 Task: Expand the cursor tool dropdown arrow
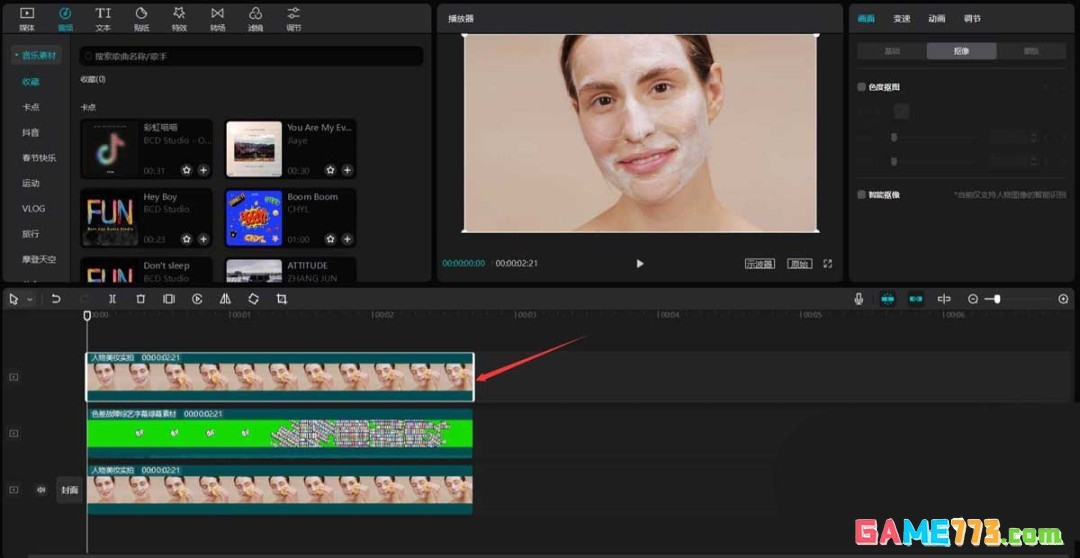tap(30, 300)
